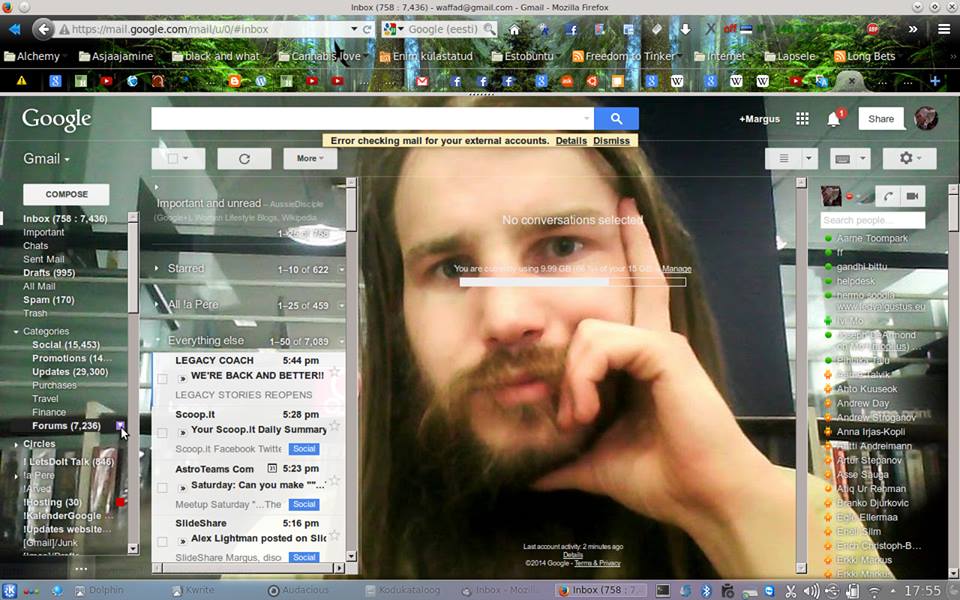The image size is (960, 600).
Task: Star the LEGACY COACH email
Action: coord(334,372)
